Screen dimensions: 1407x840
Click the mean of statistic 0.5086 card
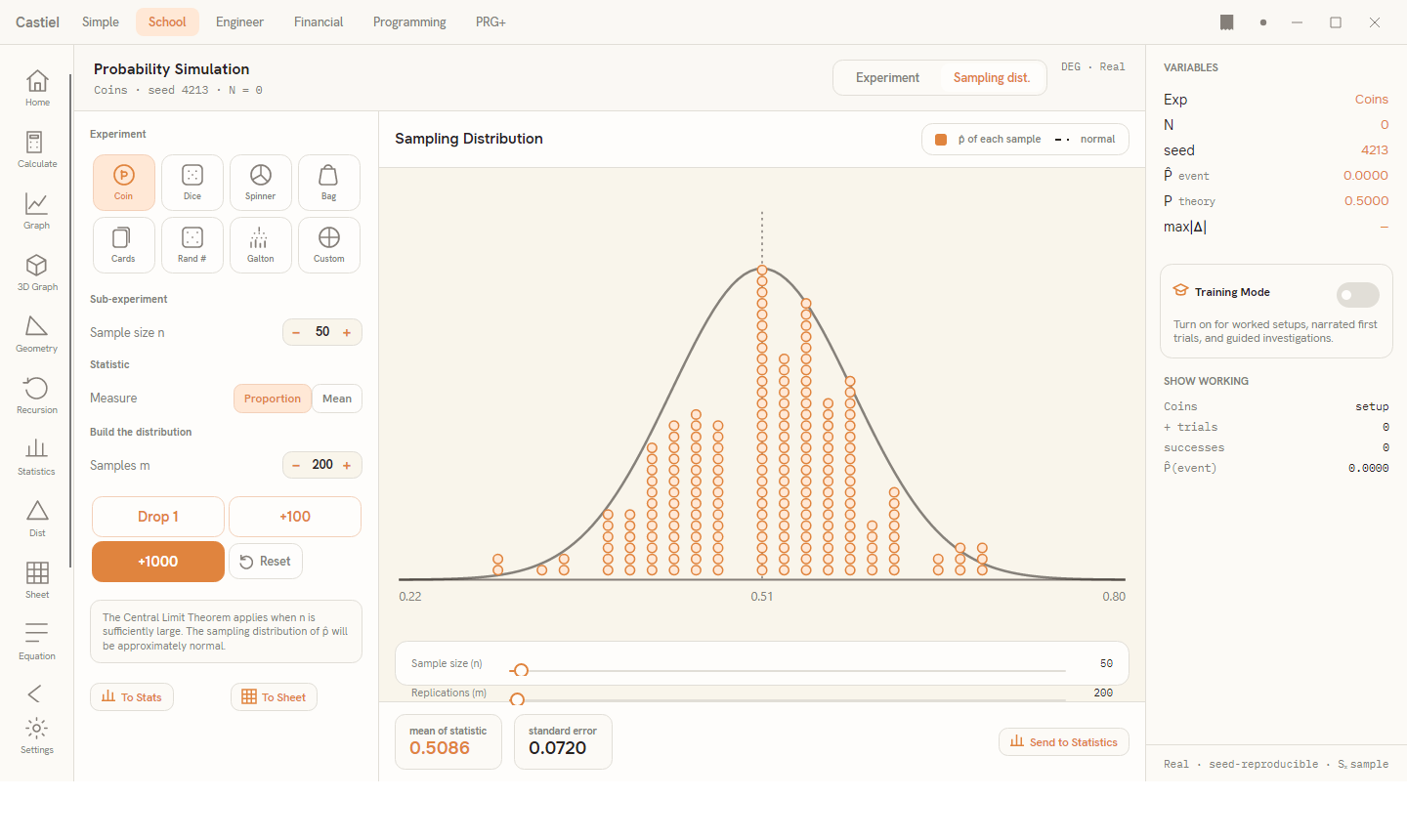448,742
